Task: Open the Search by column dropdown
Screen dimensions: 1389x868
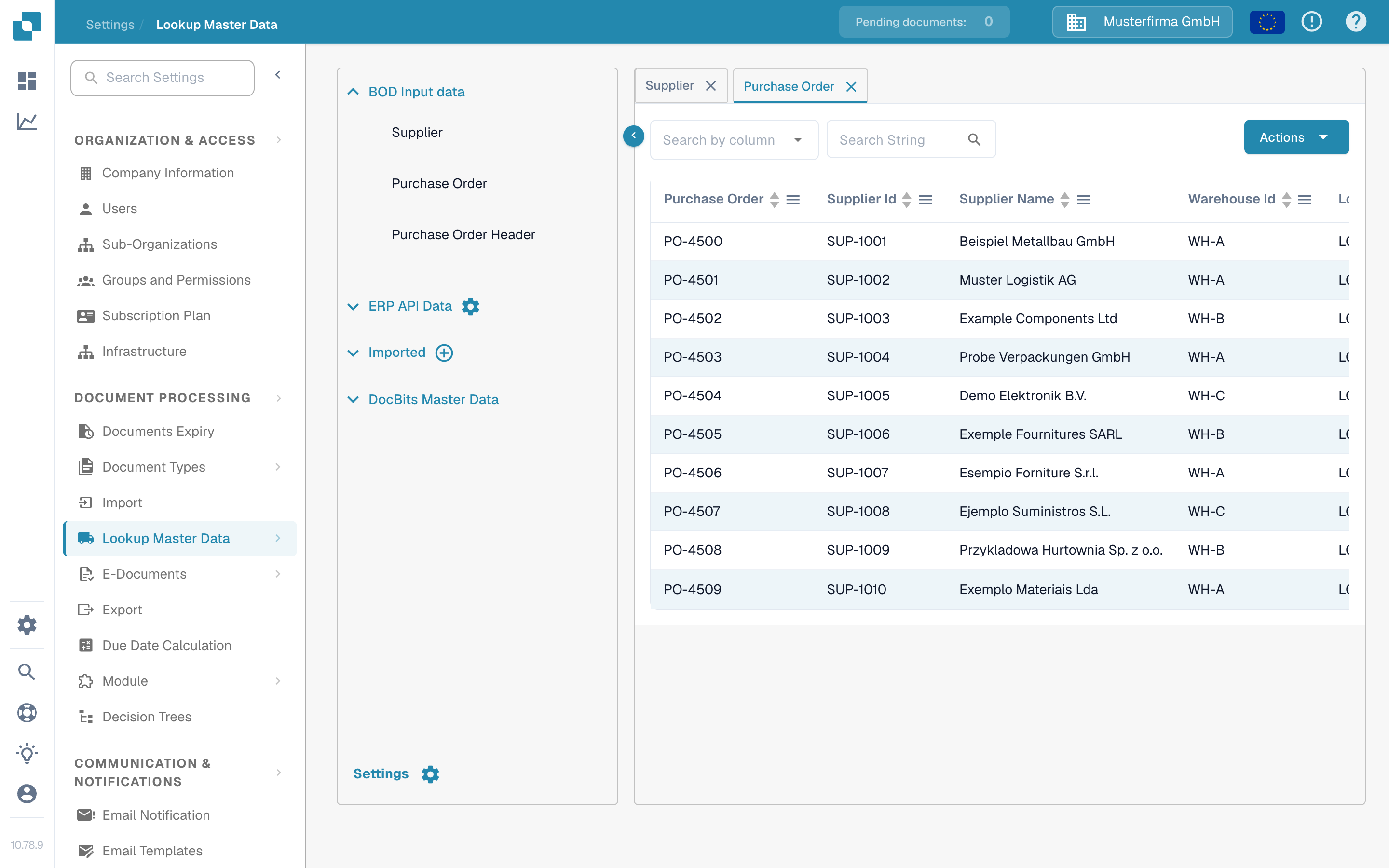Action: click(x=734, y=140)
